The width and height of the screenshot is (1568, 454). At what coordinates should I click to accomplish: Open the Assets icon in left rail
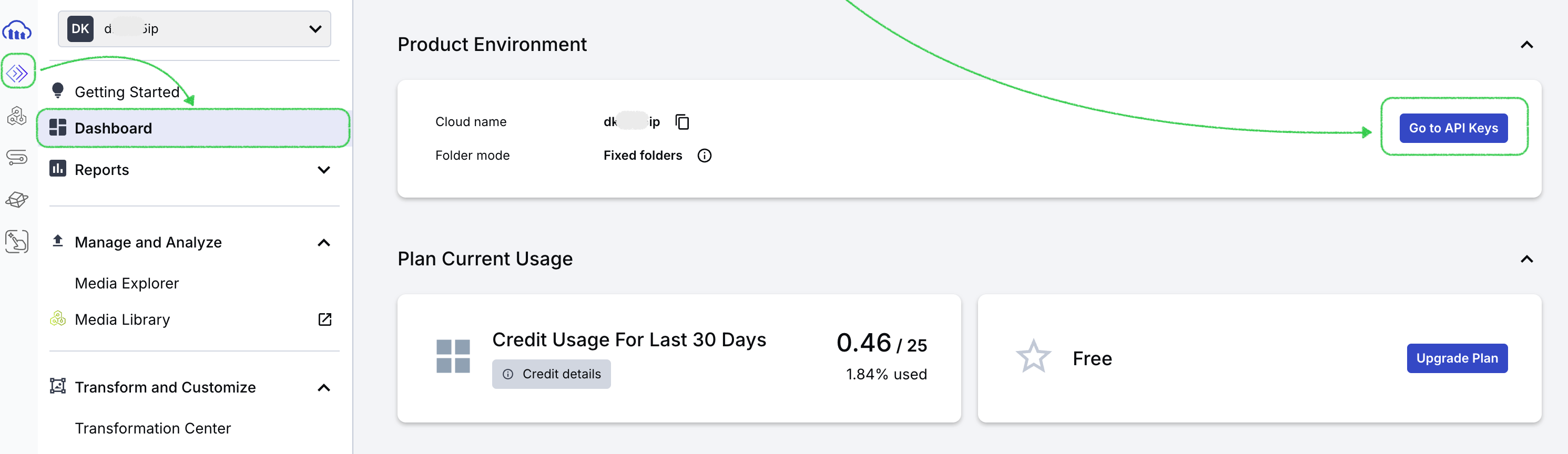coord(17,116)
